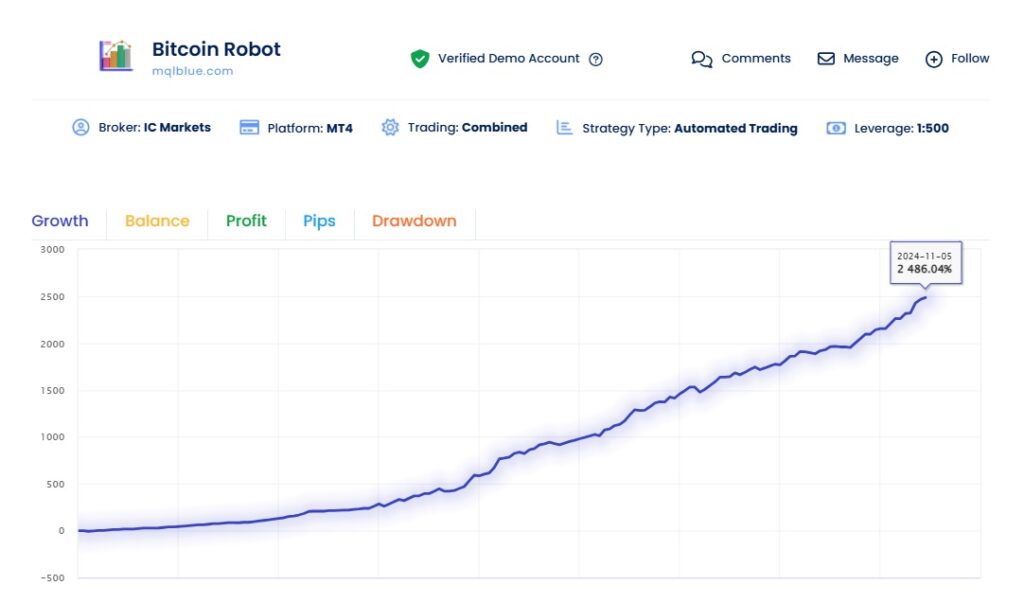Click the Bitcoin Robot app logo icon

tap(114, 58)
